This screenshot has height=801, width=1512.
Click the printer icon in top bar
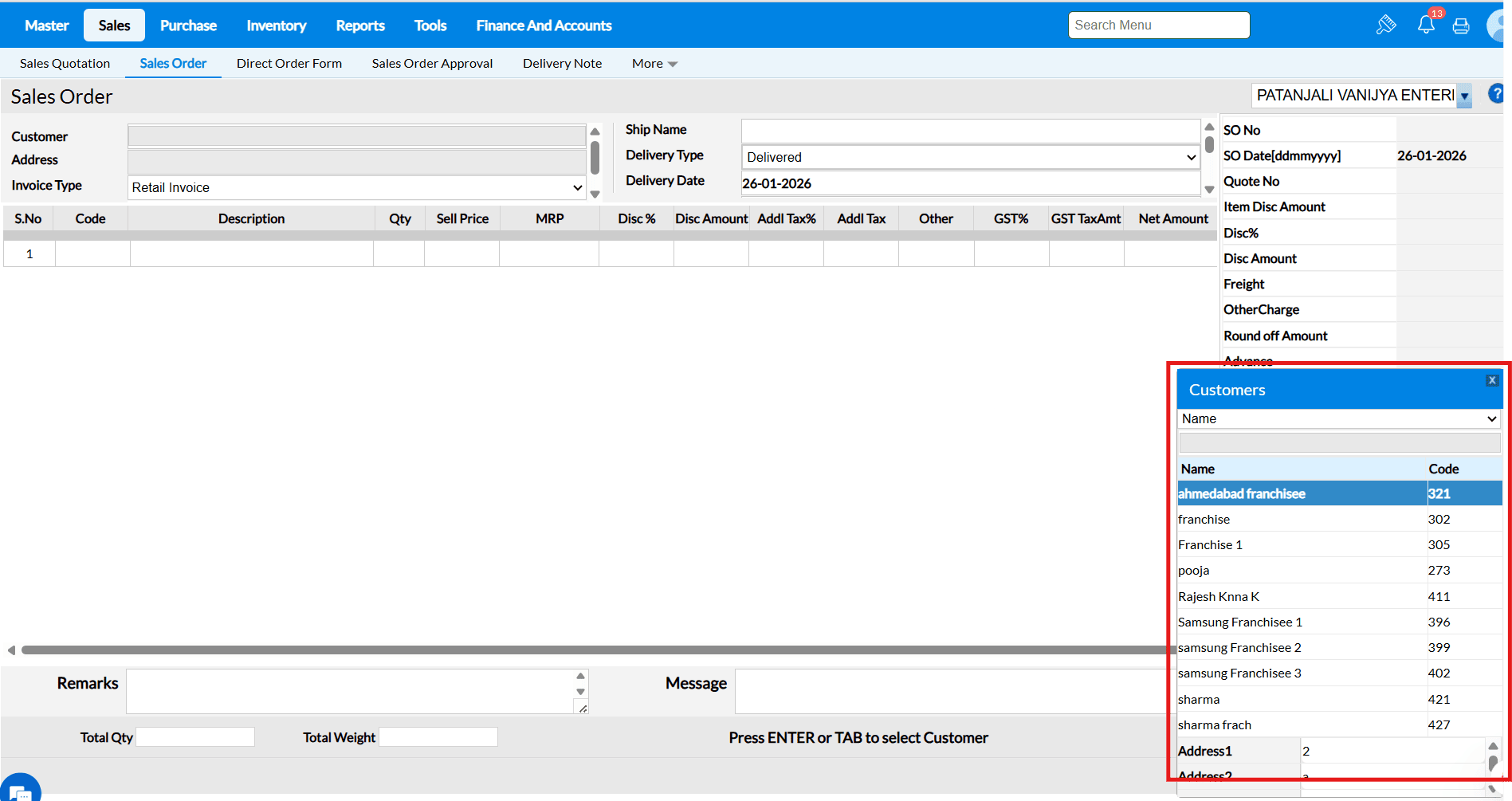coord(1461,26)
